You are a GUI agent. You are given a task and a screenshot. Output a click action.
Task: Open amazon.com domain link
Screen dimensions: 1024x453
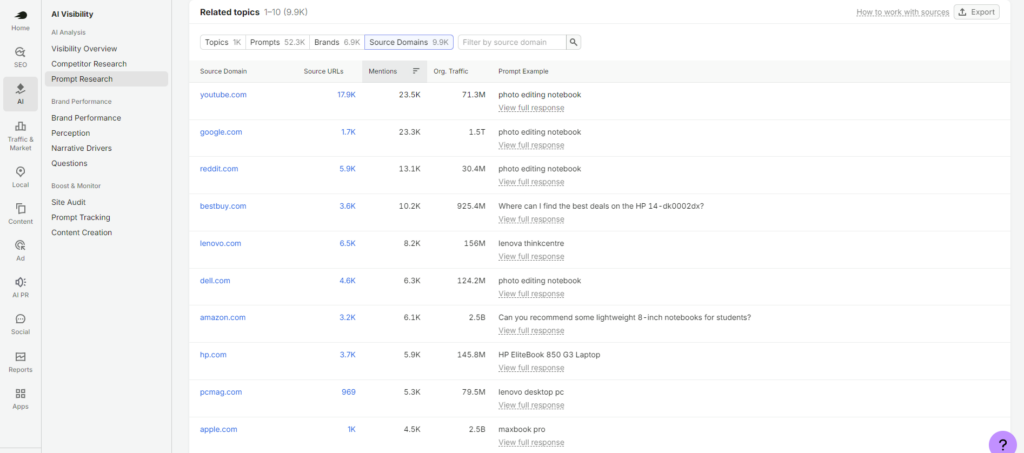(223, 317)
